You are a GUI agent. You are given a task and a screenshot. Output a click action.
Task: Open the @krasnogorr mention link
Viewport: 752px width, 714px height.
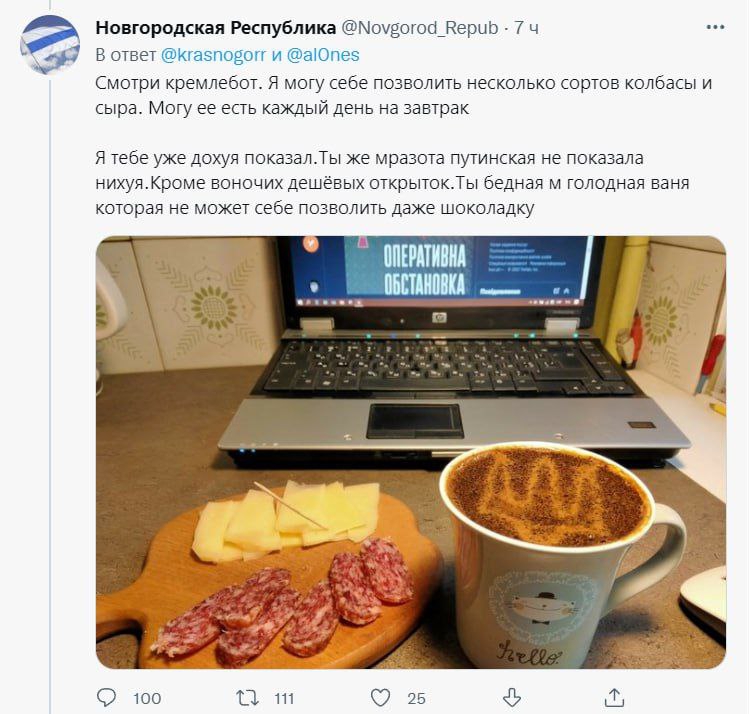[213, 55]
